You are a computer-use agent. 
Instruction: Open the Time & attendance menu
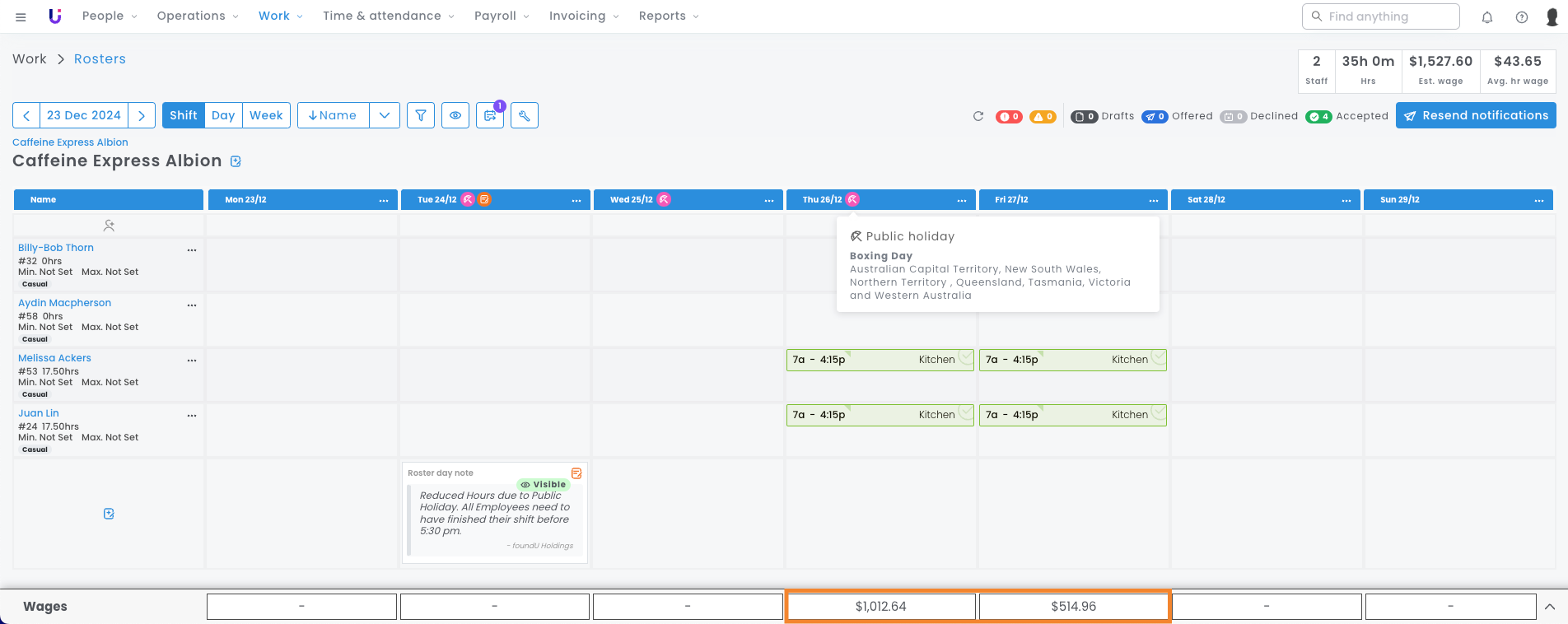388,16
